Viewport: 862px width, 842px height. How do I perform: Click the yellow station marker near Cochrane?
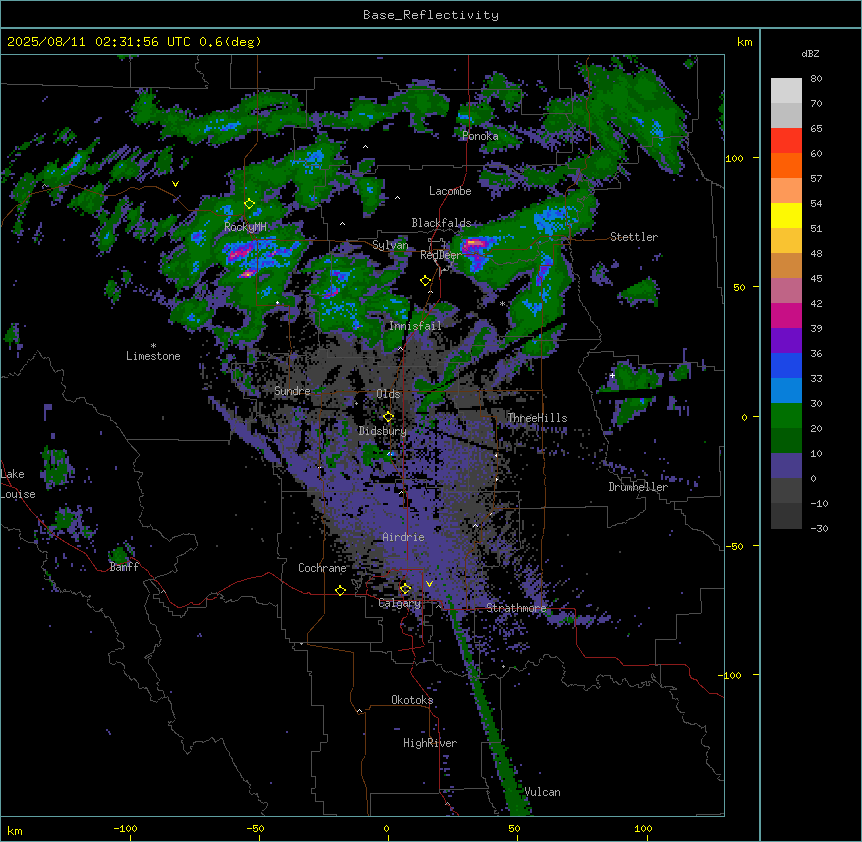tap(340, 590)
